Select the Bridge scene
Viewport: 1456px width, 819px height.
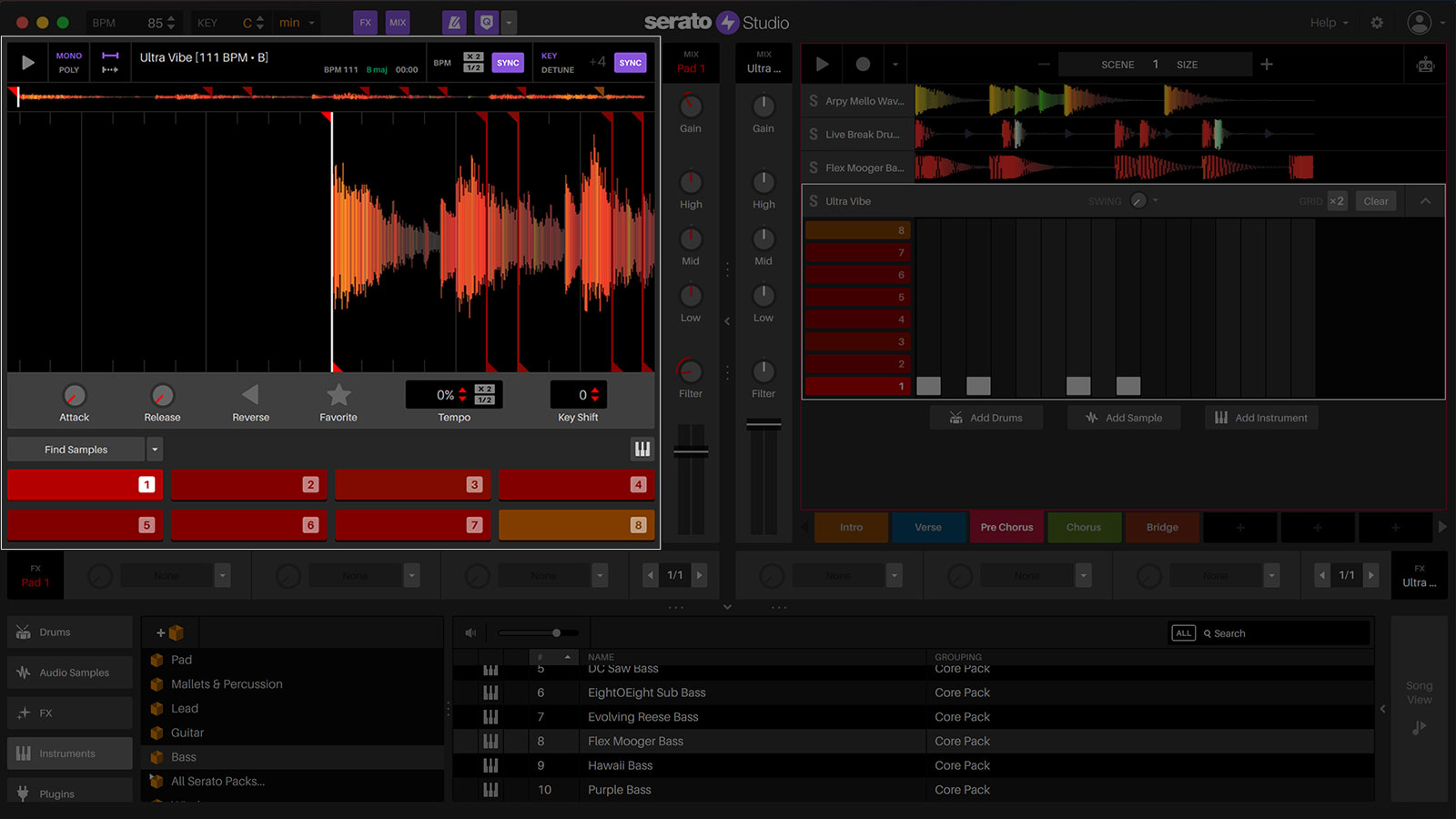1162,527
